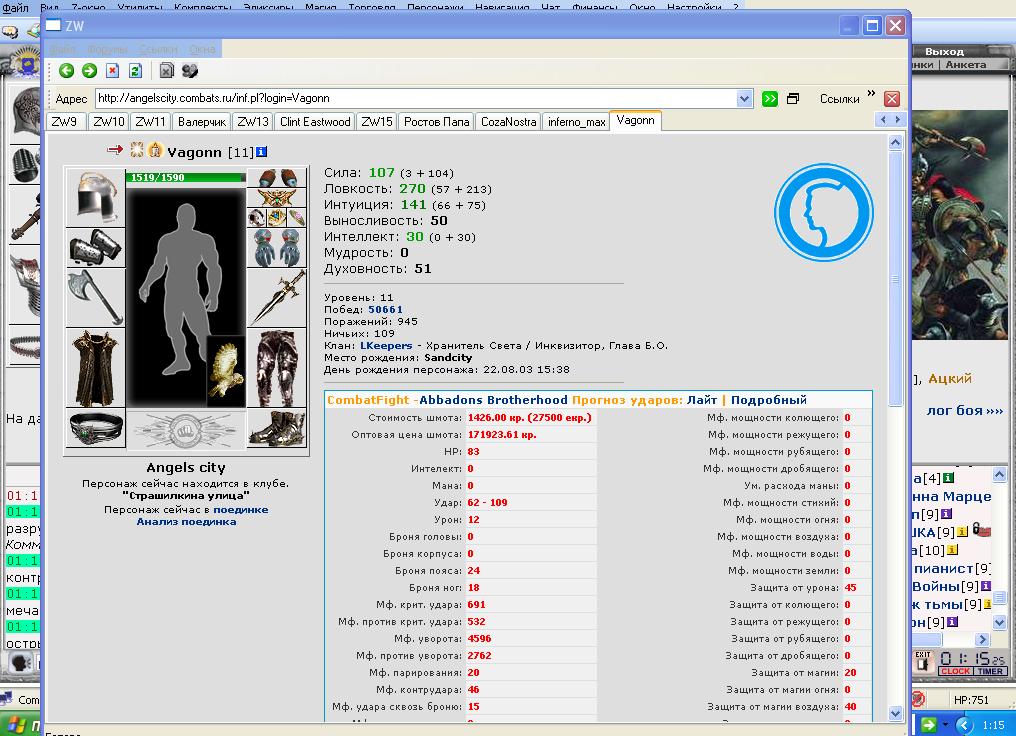Open the Валерчик tab

point(202,122)
